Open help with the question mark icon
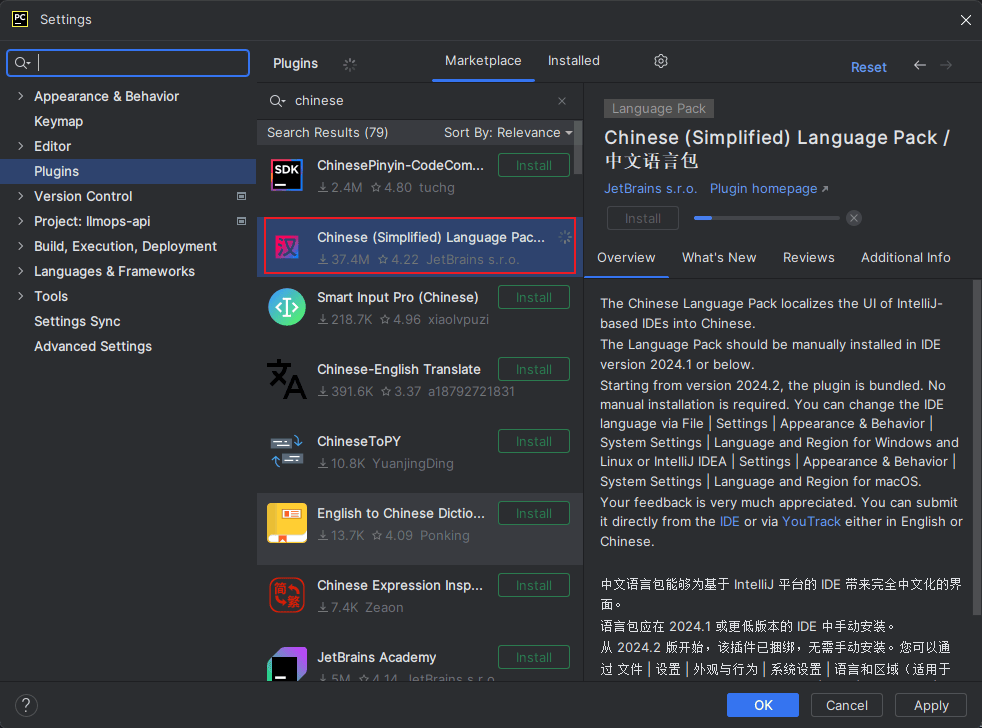The width and height of the screenshot is (982, 728). pos(27,705)
